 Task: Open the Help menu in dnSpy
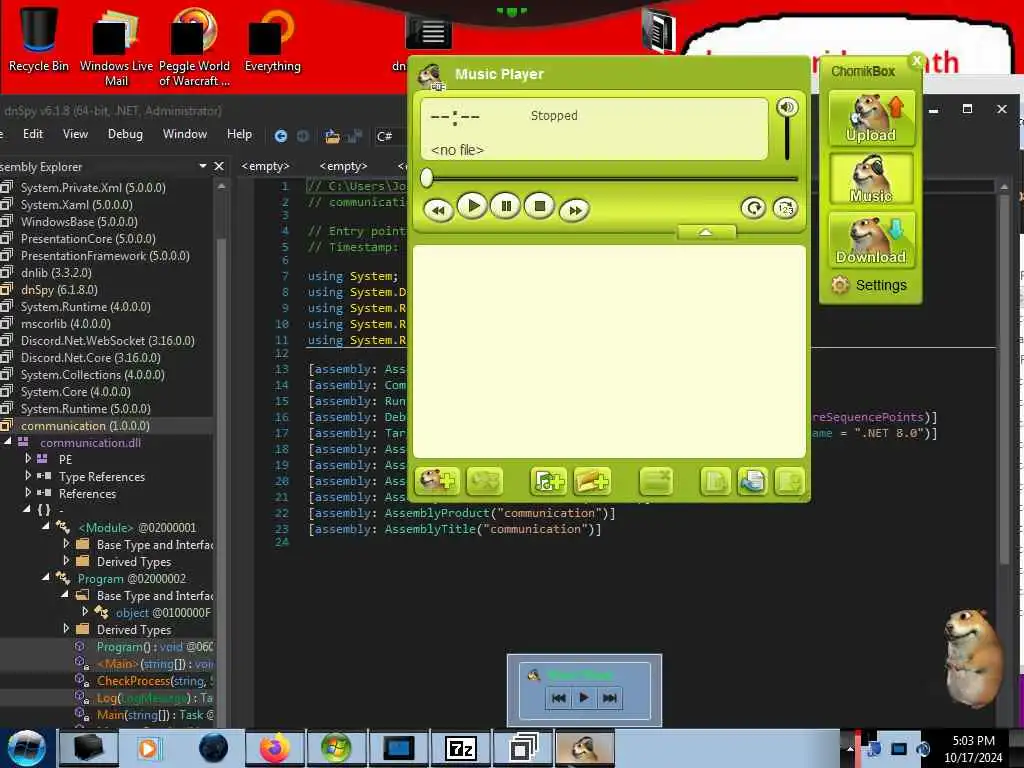tap(239, 134)
